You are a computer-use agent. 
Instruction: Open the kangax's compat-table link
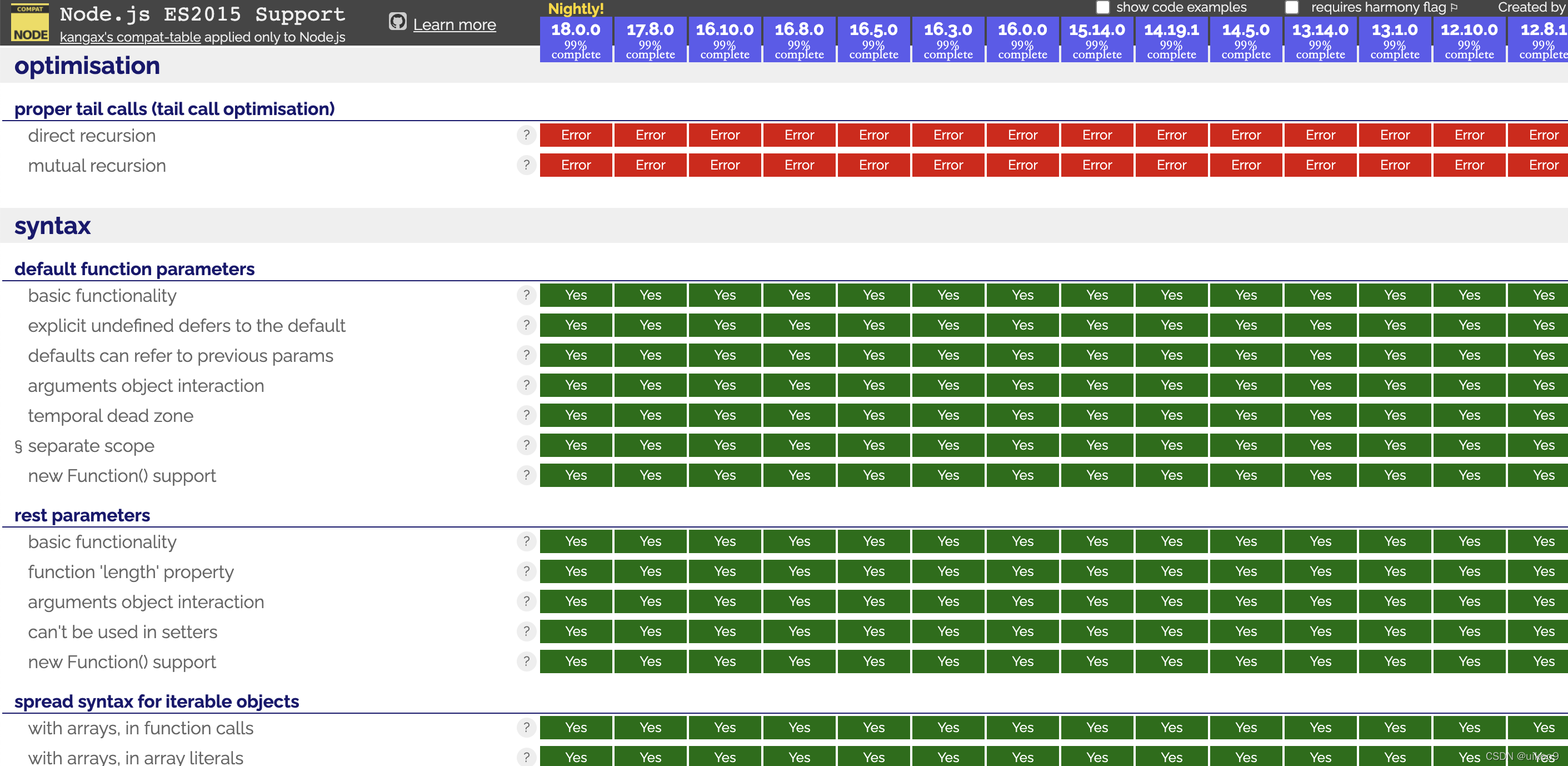pos(129,37)
